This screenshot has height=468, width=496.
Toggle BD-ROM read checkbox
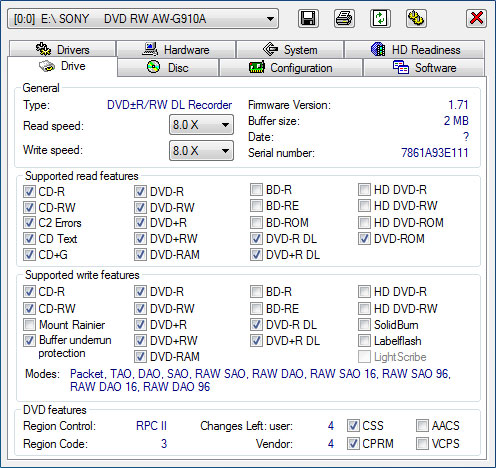click(256, 222)
